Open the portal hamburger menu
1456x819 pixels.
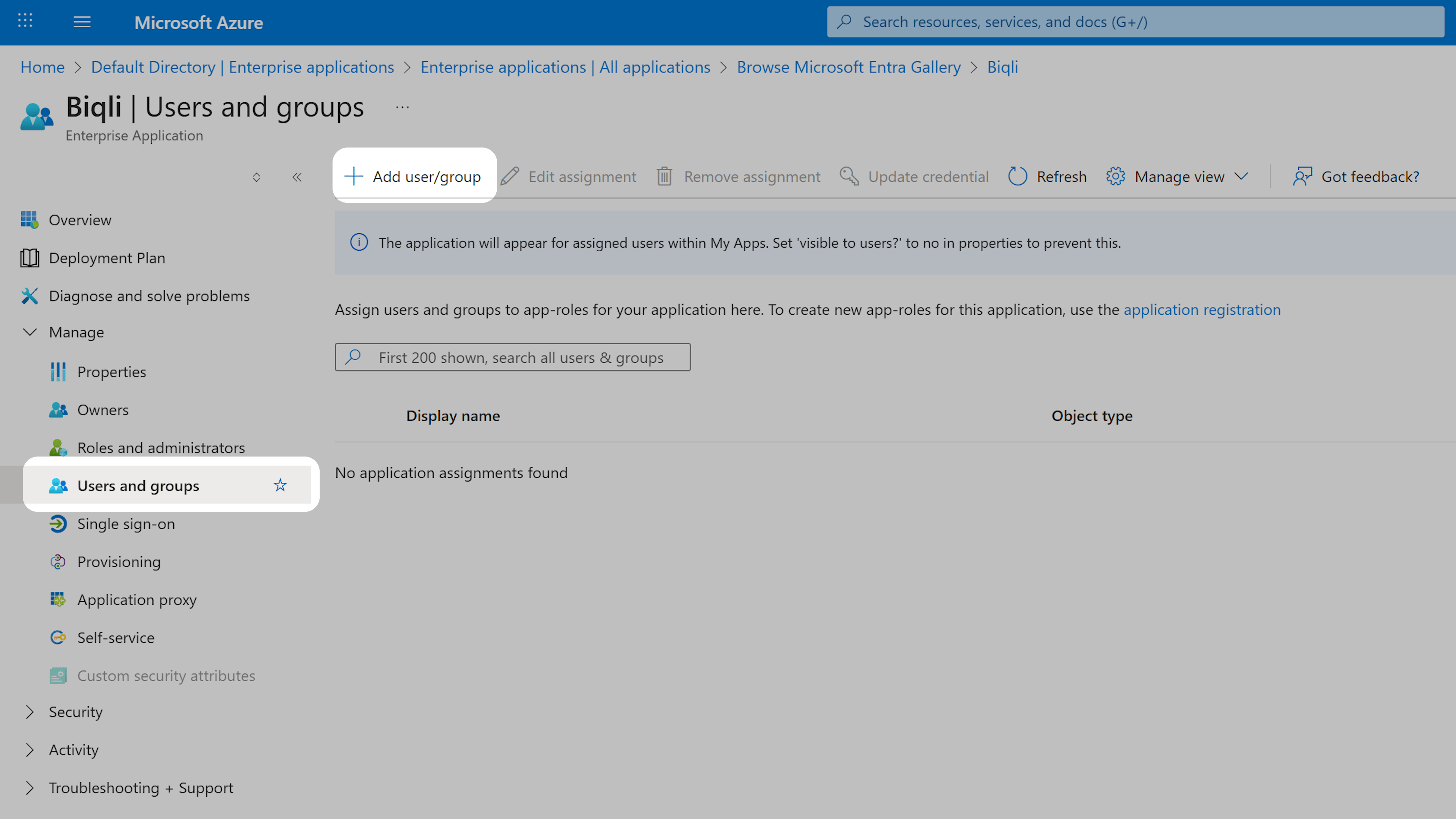tap(82, 22)
